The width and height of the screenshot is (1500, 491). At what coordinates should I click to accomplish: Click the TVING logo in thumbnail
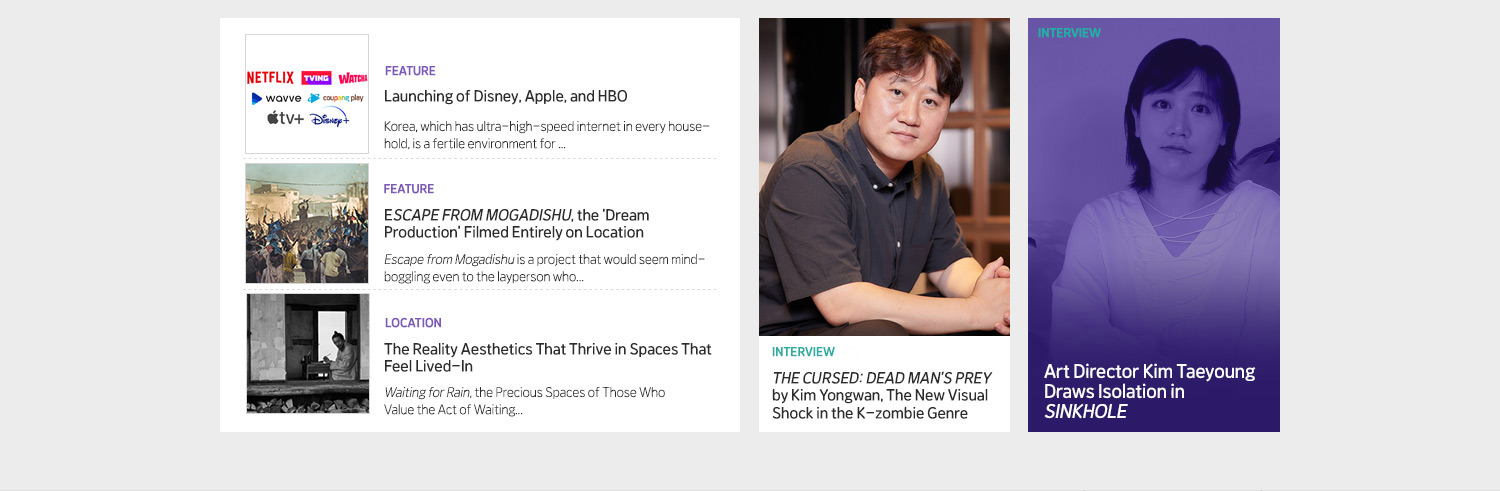[316, 77]
